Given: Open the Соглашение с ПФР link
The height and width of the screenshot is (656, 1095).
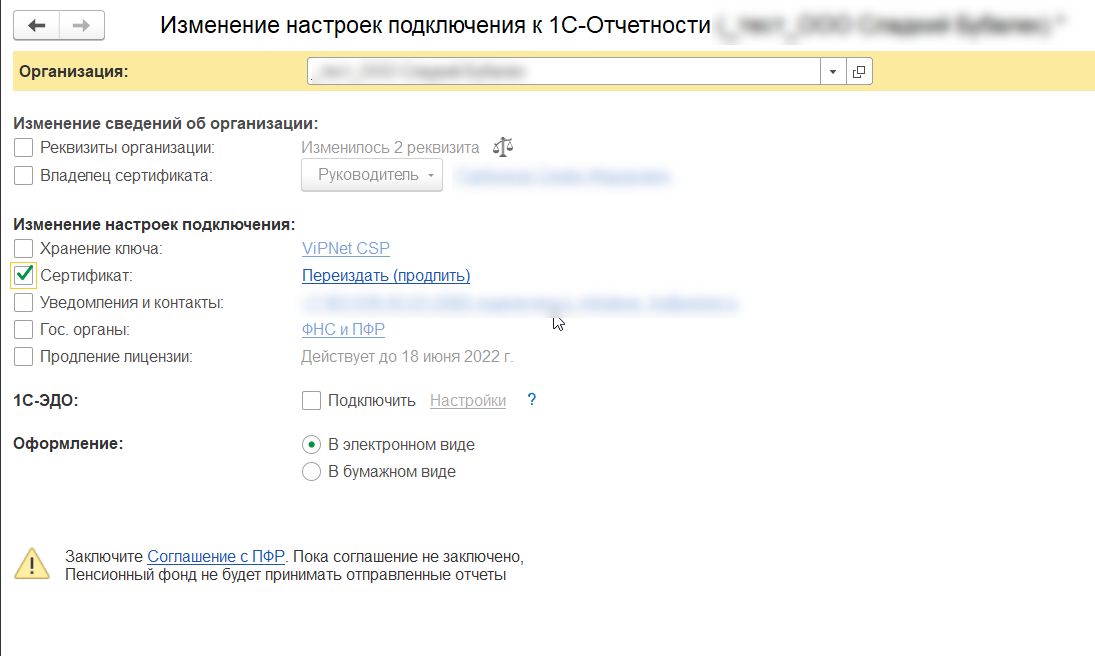Looking at the screenshot, I should 216,556.
